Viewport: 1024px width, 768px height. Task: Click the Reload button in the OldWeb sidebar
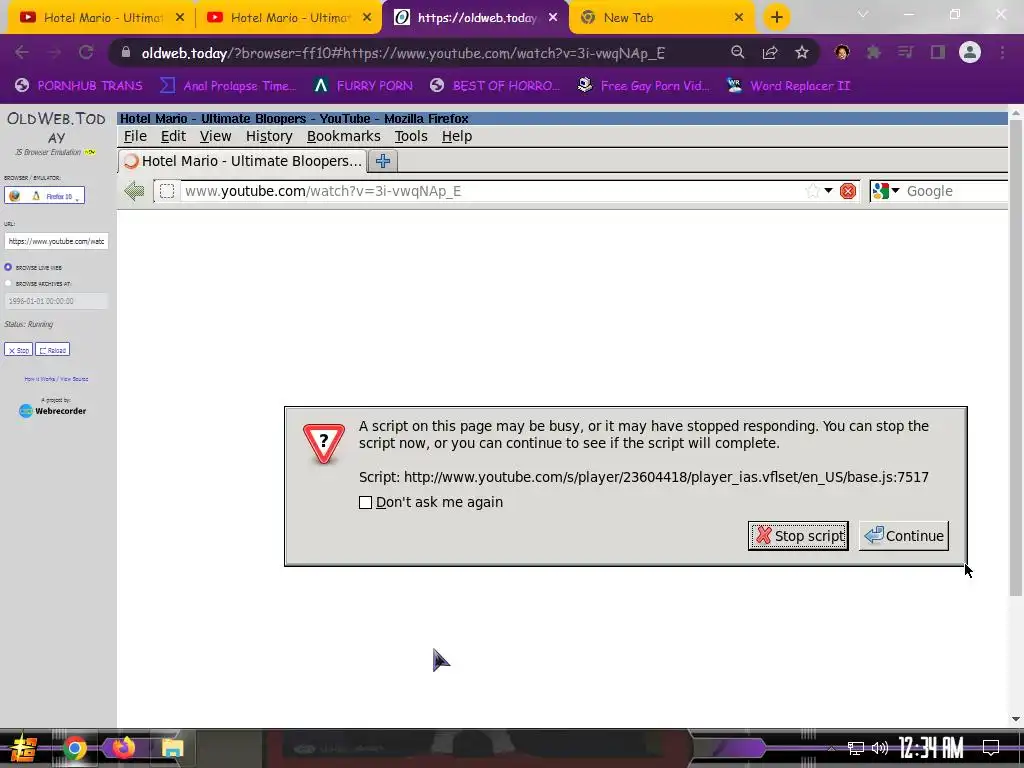[x=52, y=350]
